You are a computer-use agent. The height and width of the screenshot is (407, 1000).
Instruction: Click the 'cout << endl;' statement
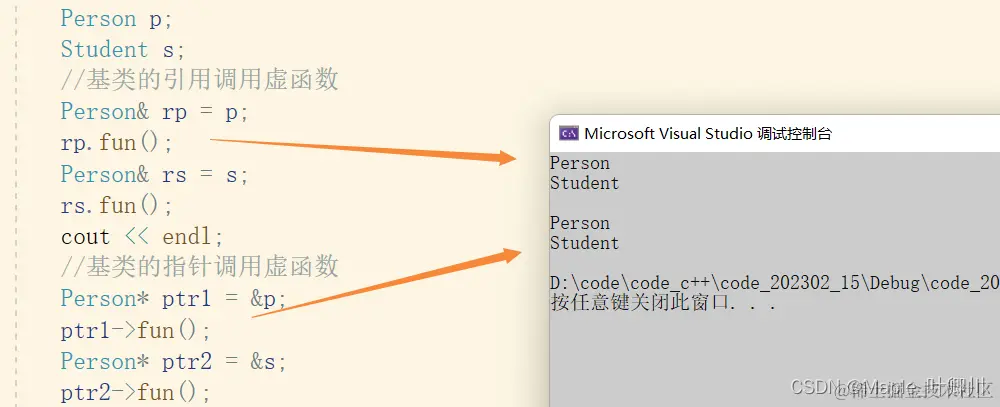coord(142,237)
